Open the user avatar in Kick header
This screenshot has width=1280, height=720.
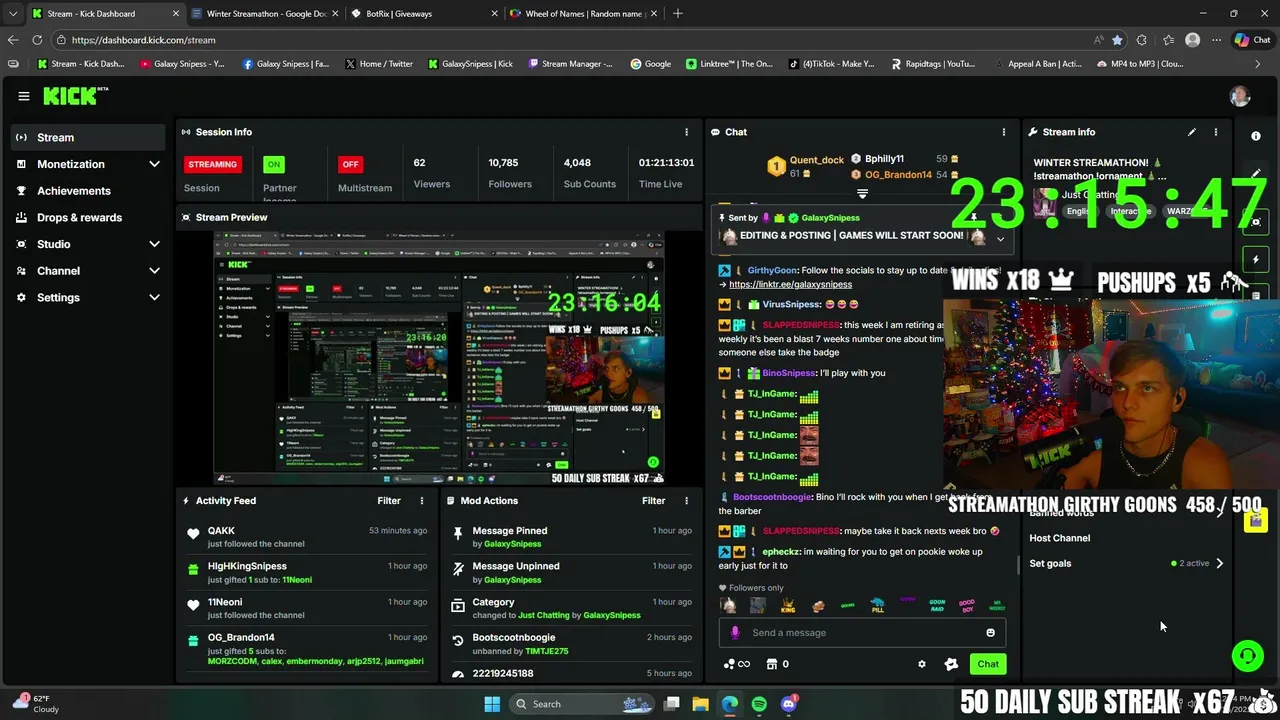pyautogui.click(x=1240, y=96)
